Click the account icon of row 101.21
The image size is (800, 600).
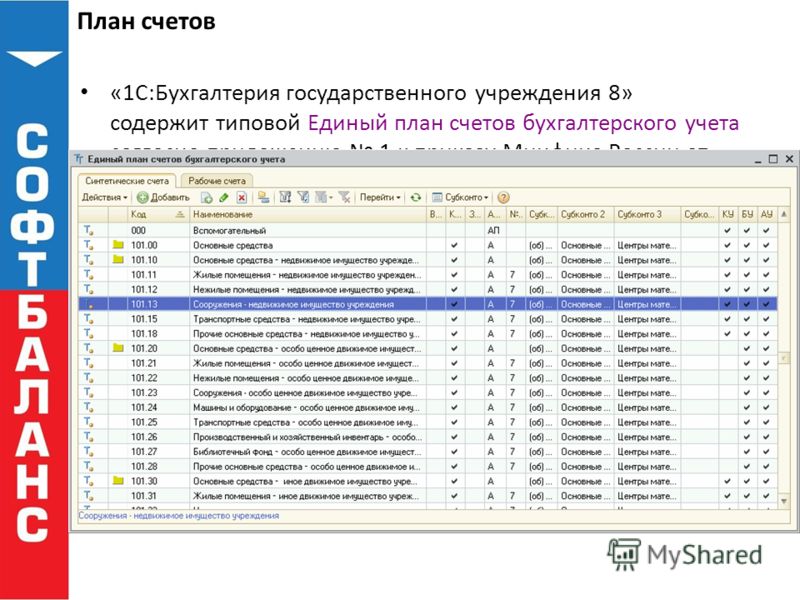pos(89,363)
